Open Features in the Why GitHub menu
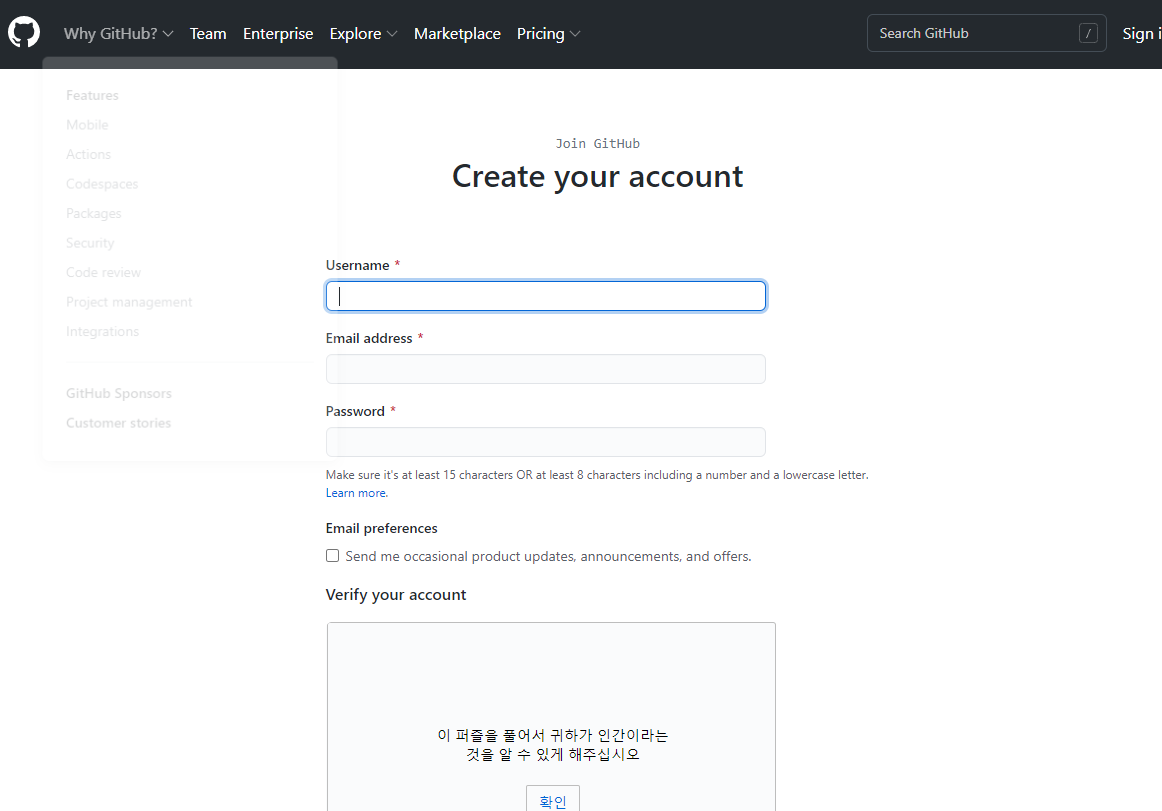The image size is (1162, 811). (92, 95)
